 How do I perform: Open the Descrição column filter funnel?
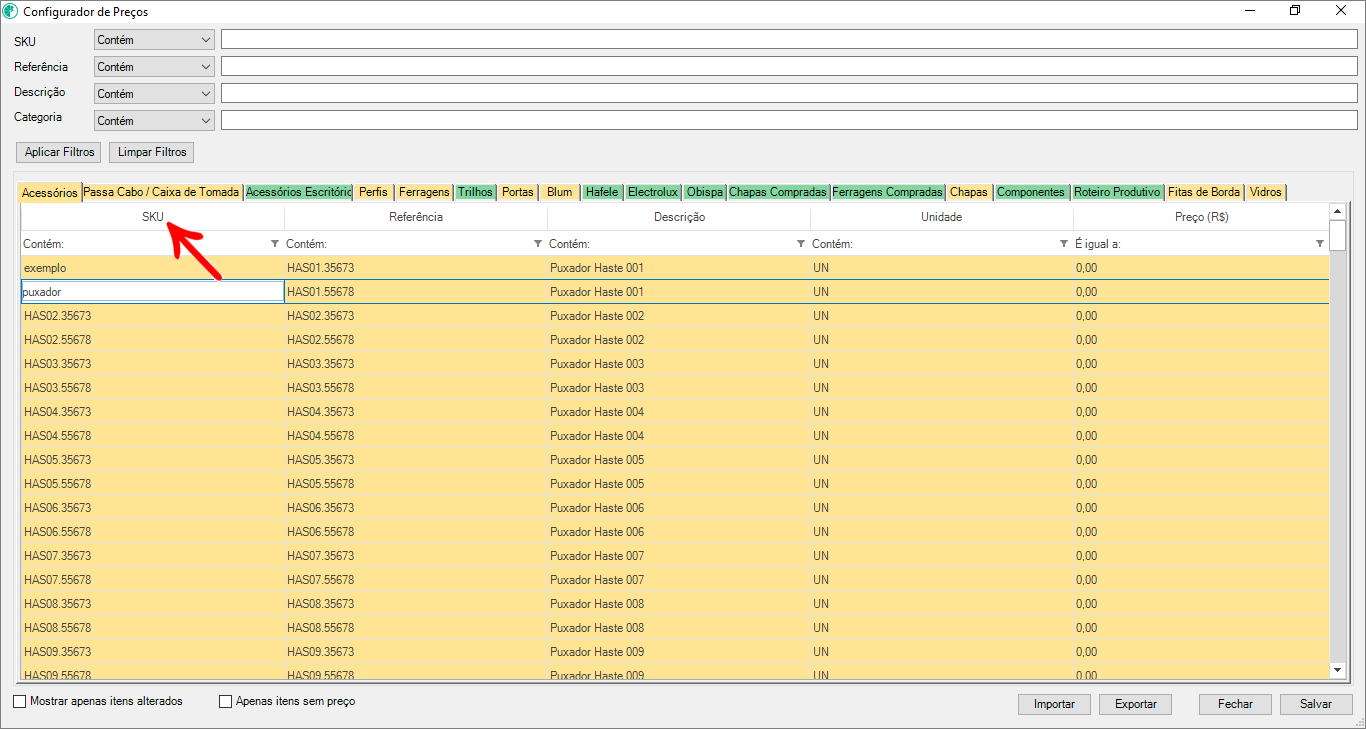coord(801,244)
